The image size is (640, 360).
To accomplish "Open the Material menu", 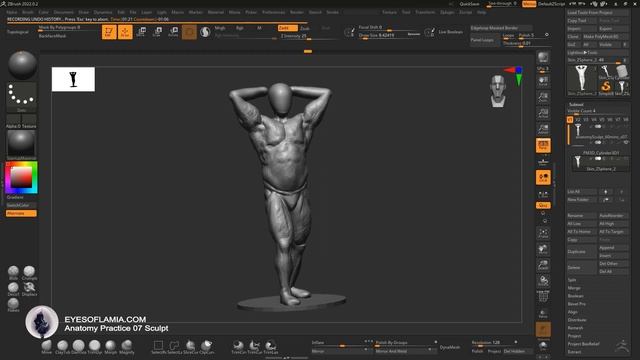I will click(216, 12).
